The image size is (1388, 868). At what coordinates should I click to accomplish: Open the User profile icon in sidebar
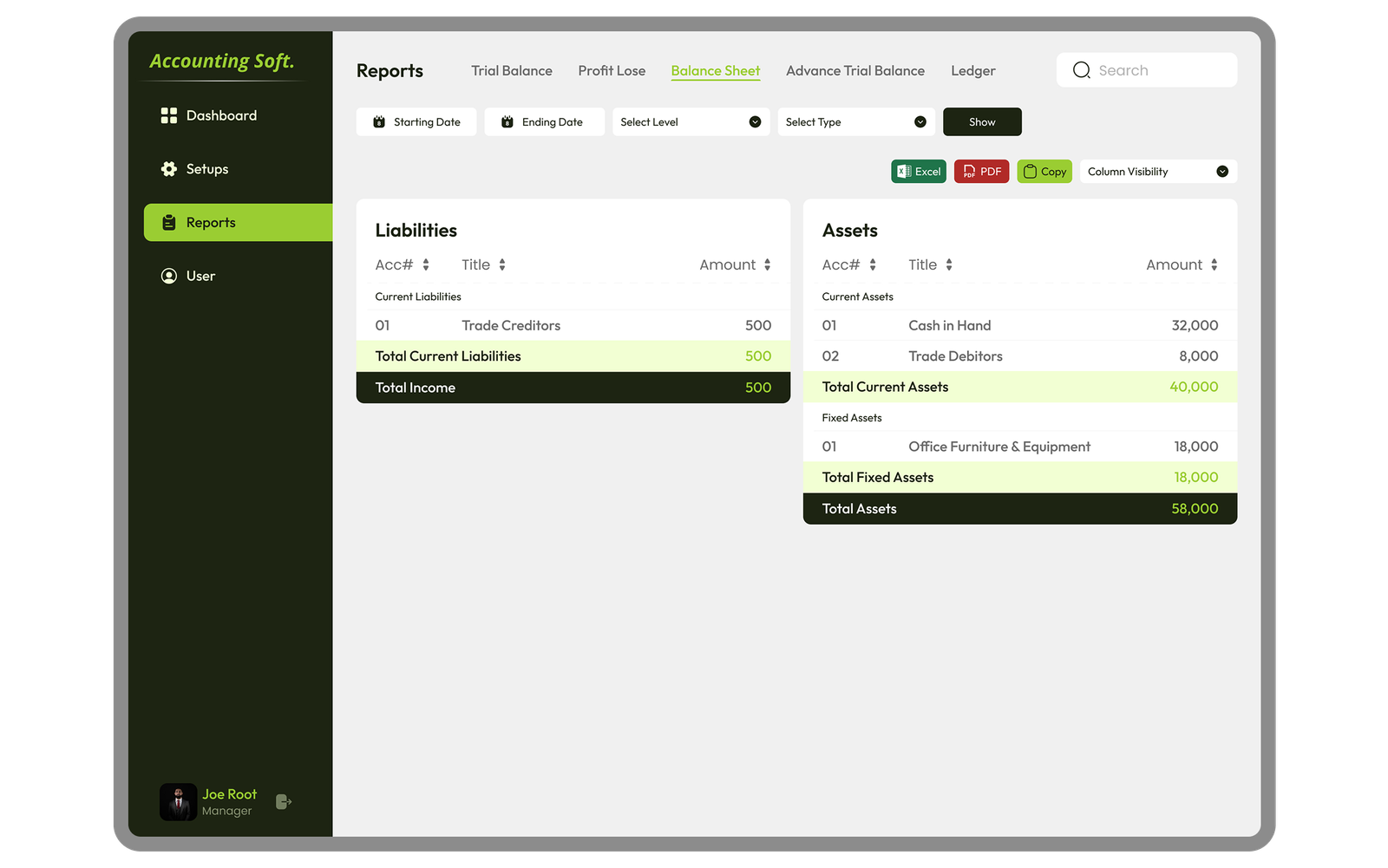(168, 275)
